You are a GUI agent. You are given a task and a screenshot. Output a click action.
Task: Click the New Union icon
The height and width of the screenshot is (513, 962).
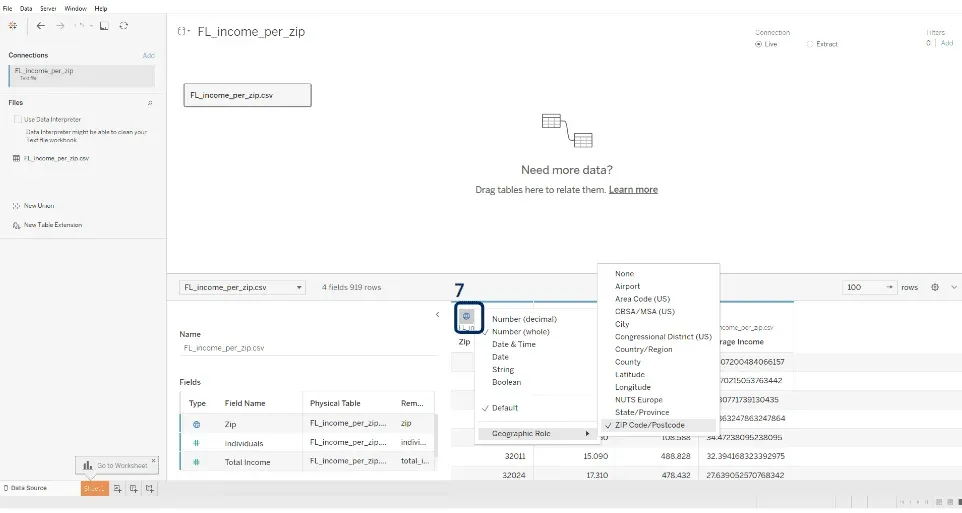pos(17,206)
